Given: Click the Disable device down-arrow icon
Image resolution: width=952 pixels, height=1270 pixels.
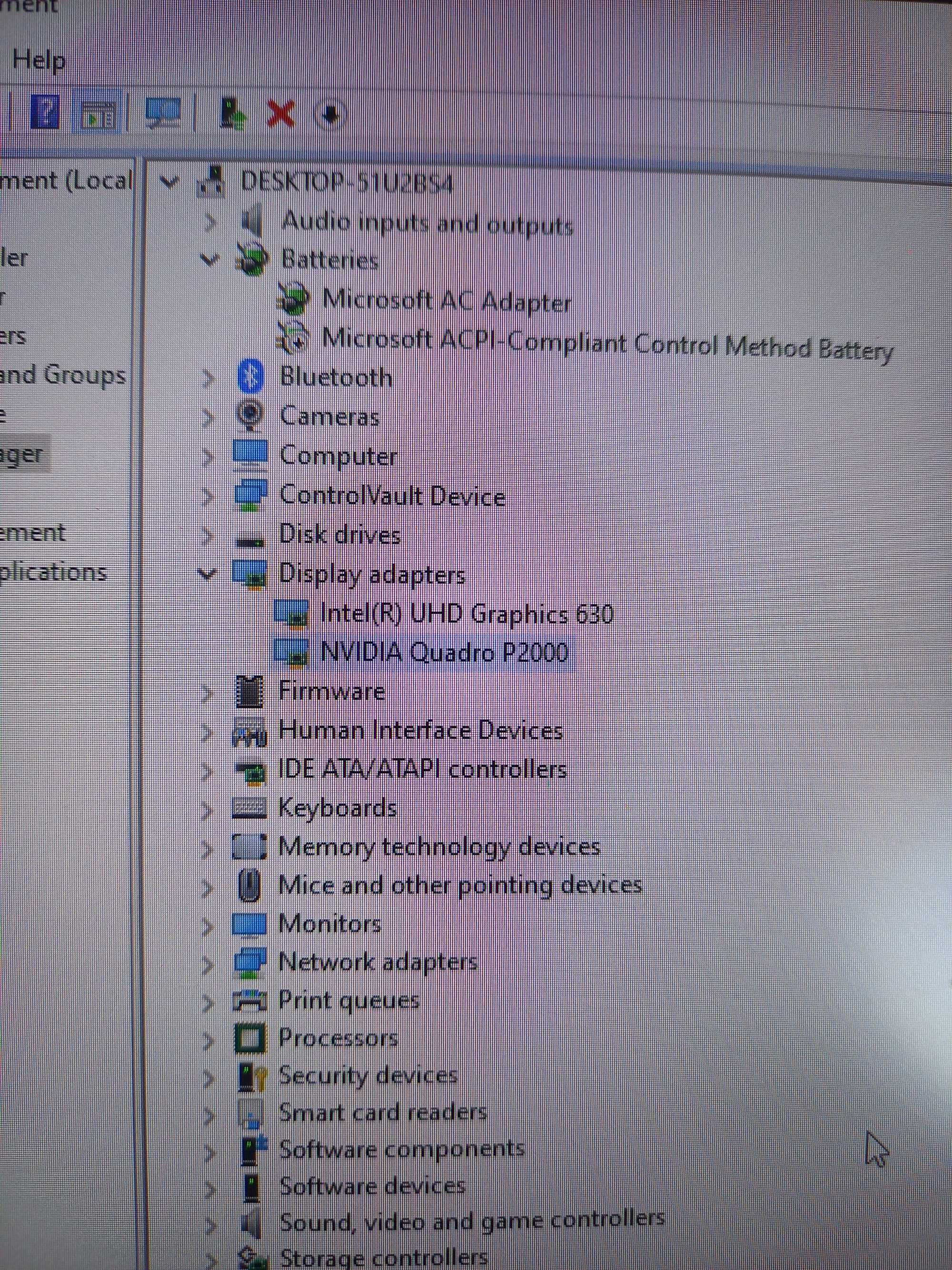Looking at the screenshot, I should (x=330, y=115).
